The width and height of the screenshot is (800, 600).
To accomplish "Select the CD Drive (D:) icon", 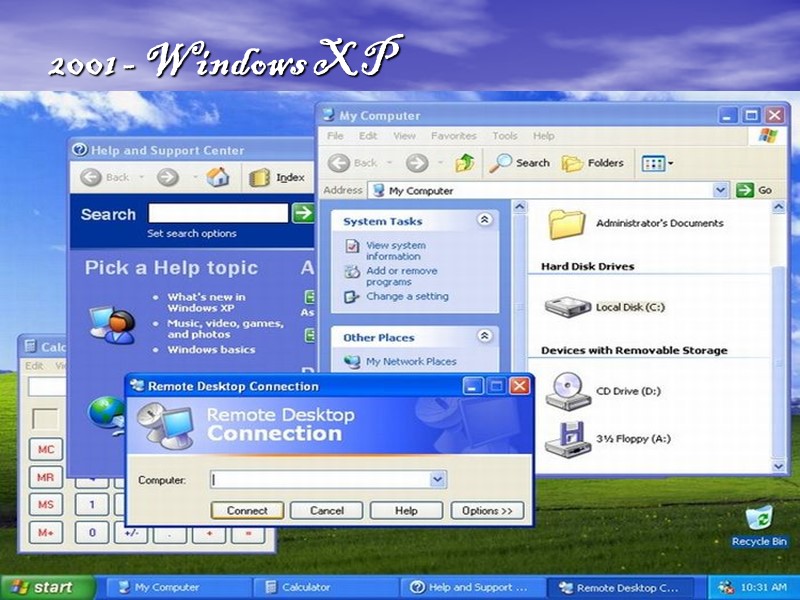I will tap(568, 391).
